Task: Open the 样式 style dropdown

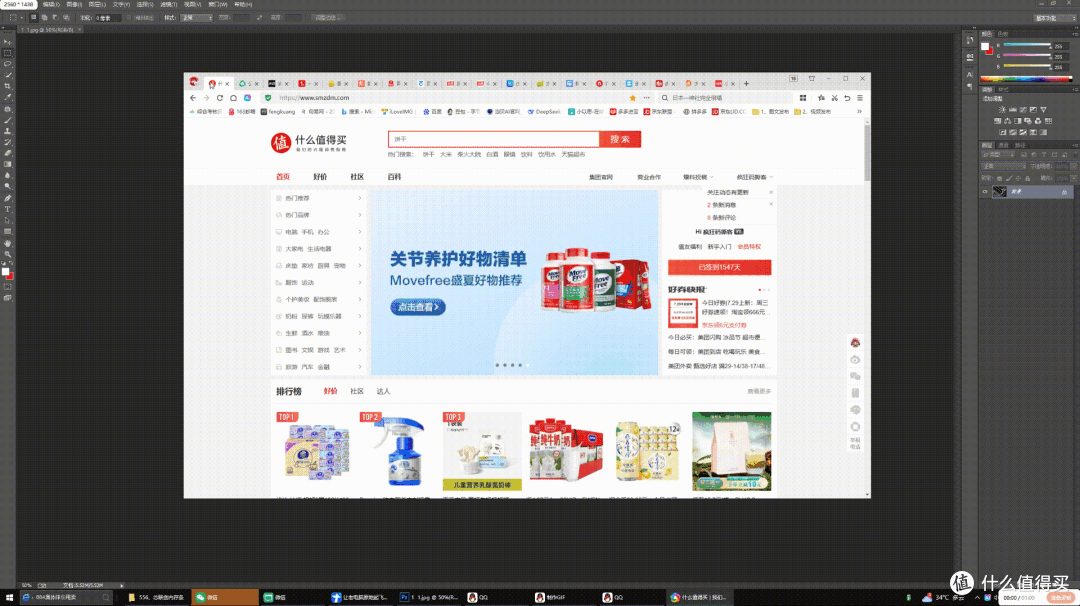Action: pyautogui.click(x=196, y=18)
